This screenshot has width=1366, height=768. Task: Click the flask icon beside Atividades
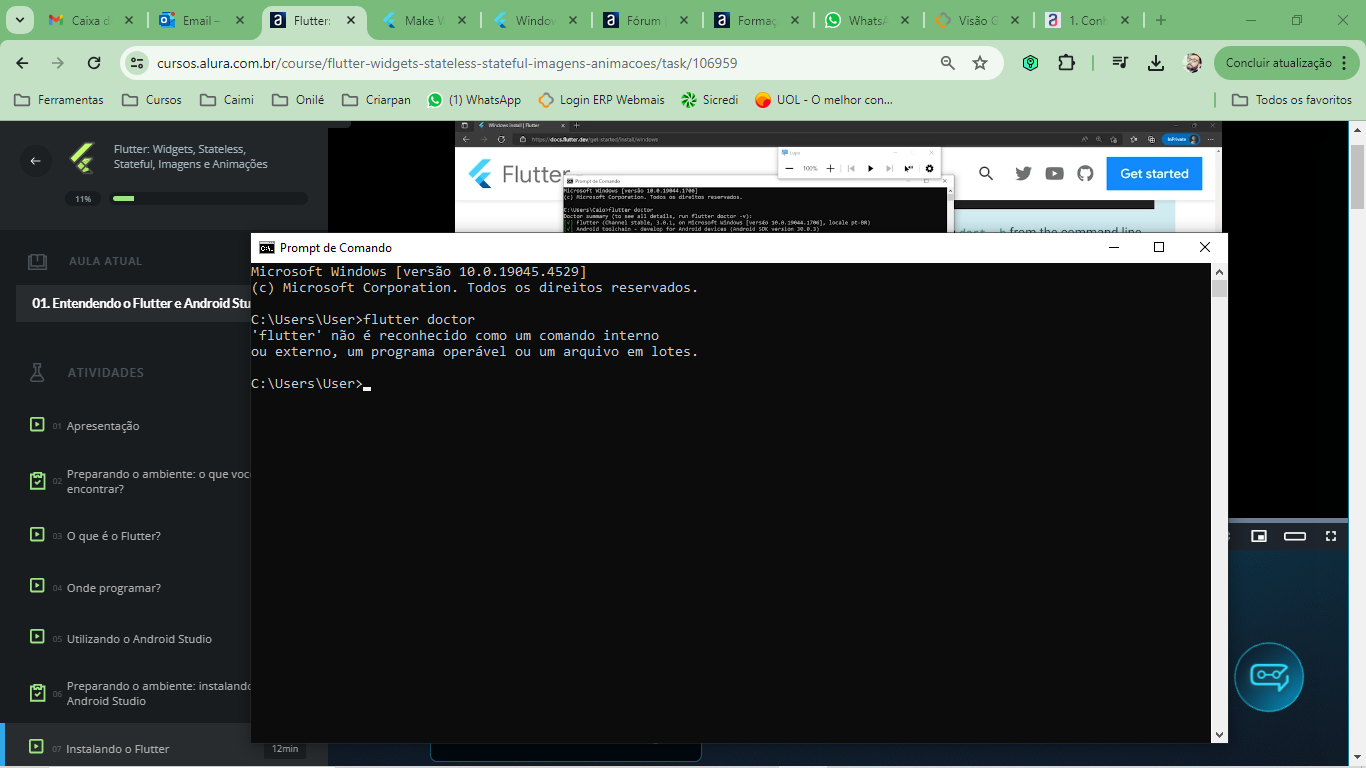37,372
